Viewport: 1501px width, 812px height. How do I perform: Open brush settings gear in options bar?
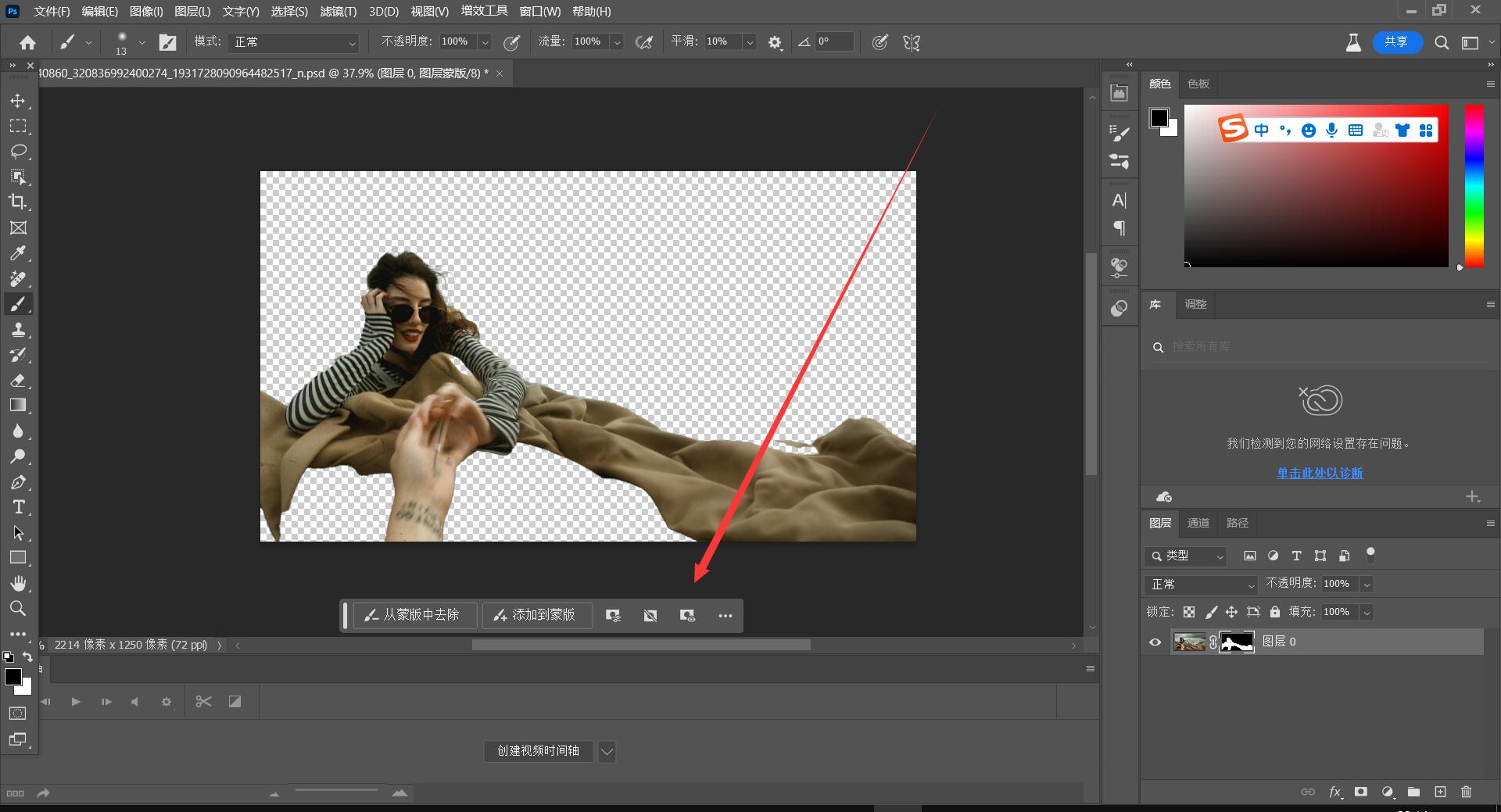point(775,43)
